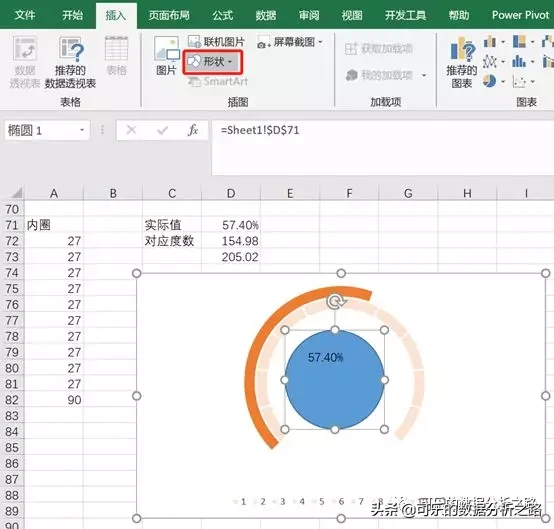
Task: Open the pie chart dropdown
Action: (x=503, y=82)
